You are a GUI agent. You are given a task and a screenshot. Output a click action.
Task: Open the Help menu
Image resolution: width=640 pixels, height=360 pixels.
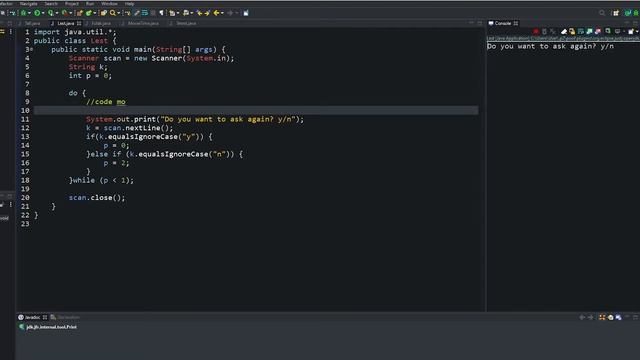[129, 4]
